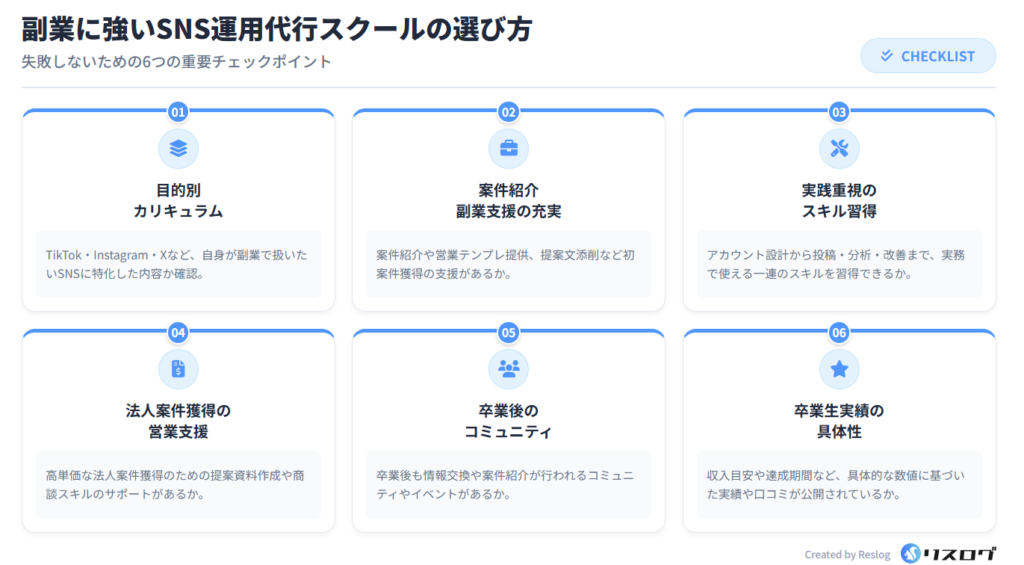
Task: Click the briefcase icon in card 02
Action: [x=508, y=149]
